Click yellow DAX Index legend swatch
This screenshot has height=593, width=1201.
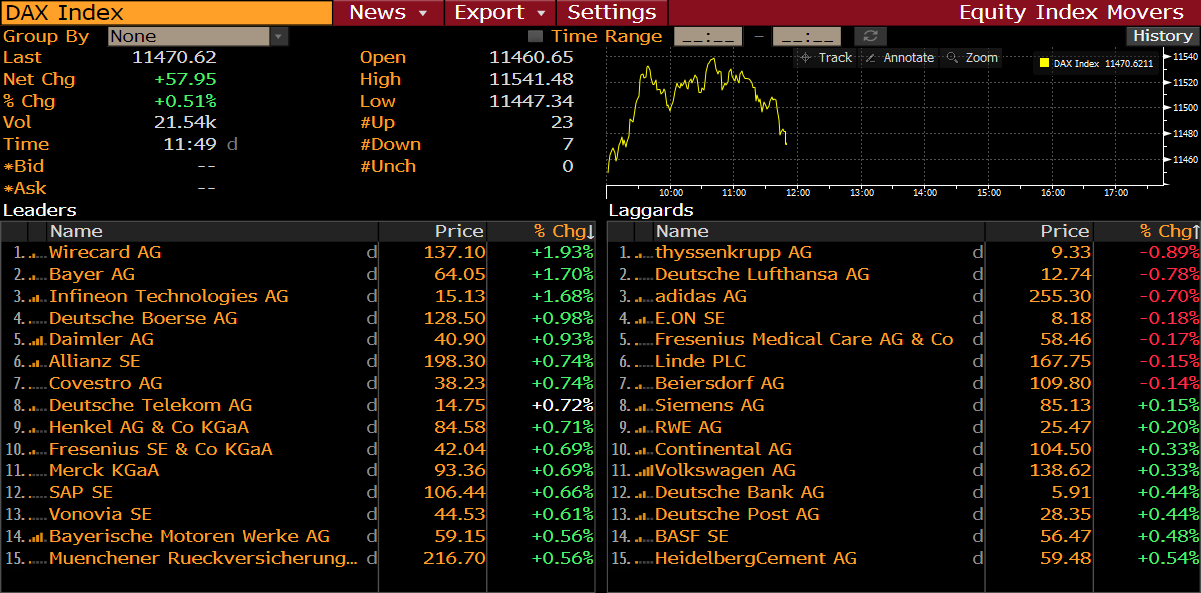[1044, 63]
